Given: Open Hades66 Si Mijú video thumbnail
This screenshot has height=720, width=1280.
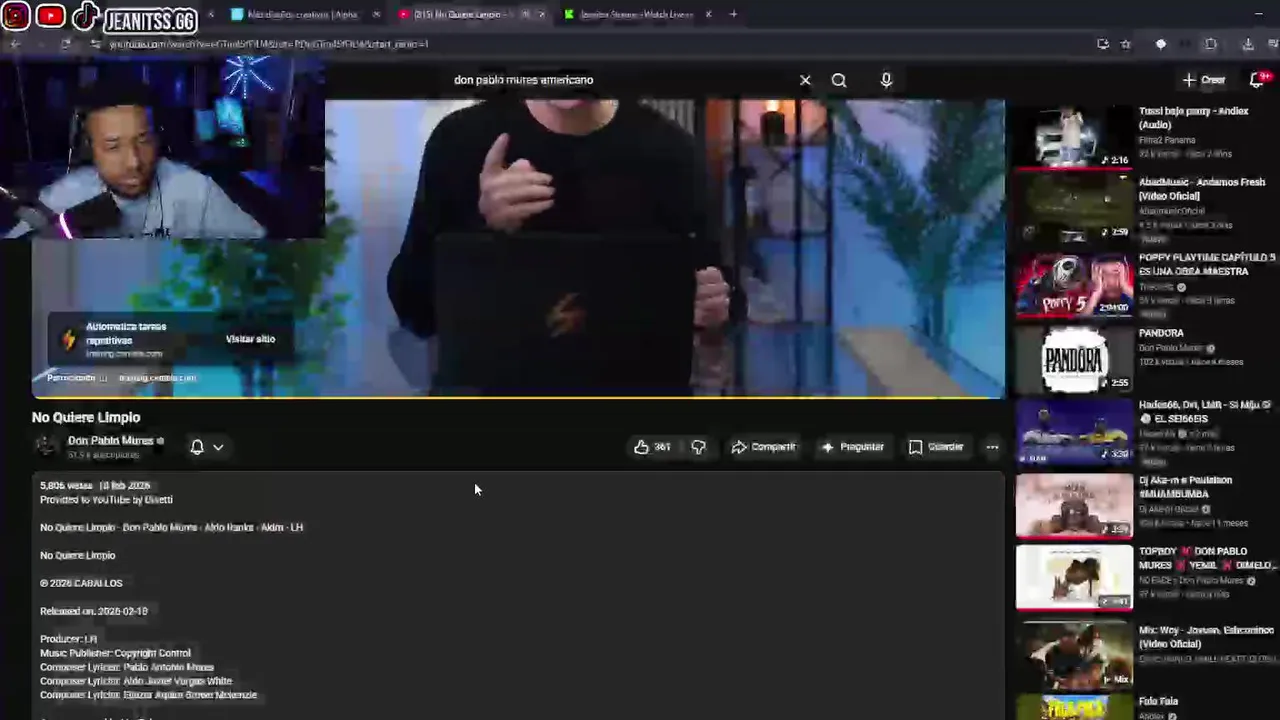Looking at the screenshot, I should pyautogui.click(x=1074, y=433).
